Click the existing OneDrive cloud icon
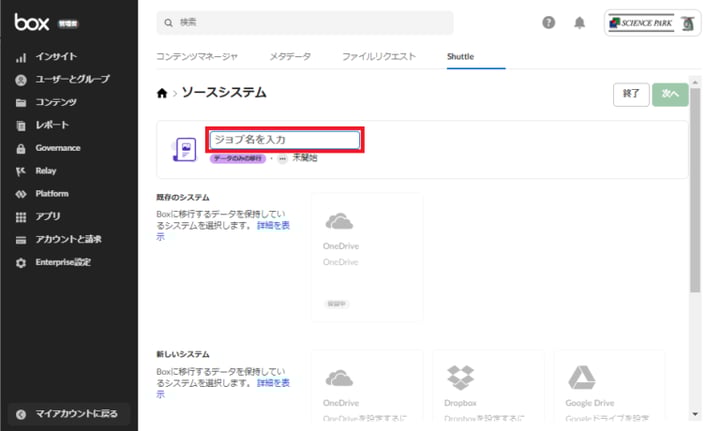Screen dimensions: 720x431 (339, 221)
